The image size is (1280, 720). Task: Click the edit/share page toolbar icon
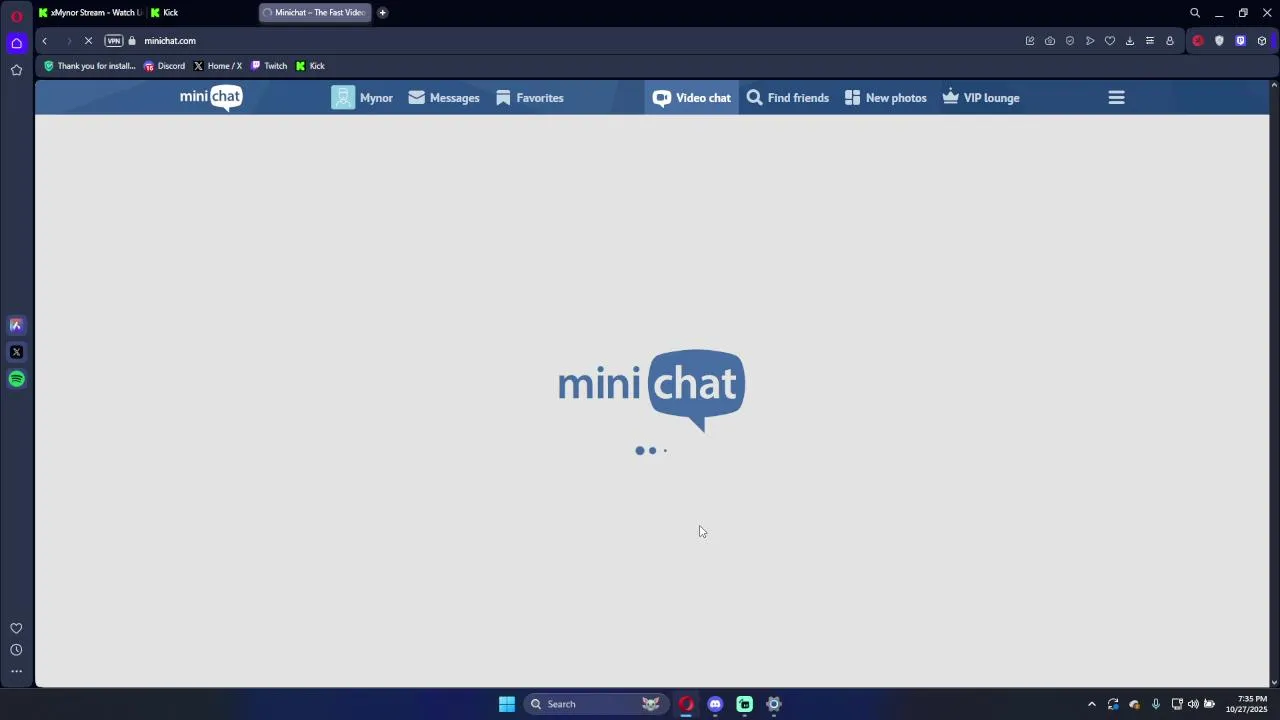pyautogui.click(x=1030, y=41)
